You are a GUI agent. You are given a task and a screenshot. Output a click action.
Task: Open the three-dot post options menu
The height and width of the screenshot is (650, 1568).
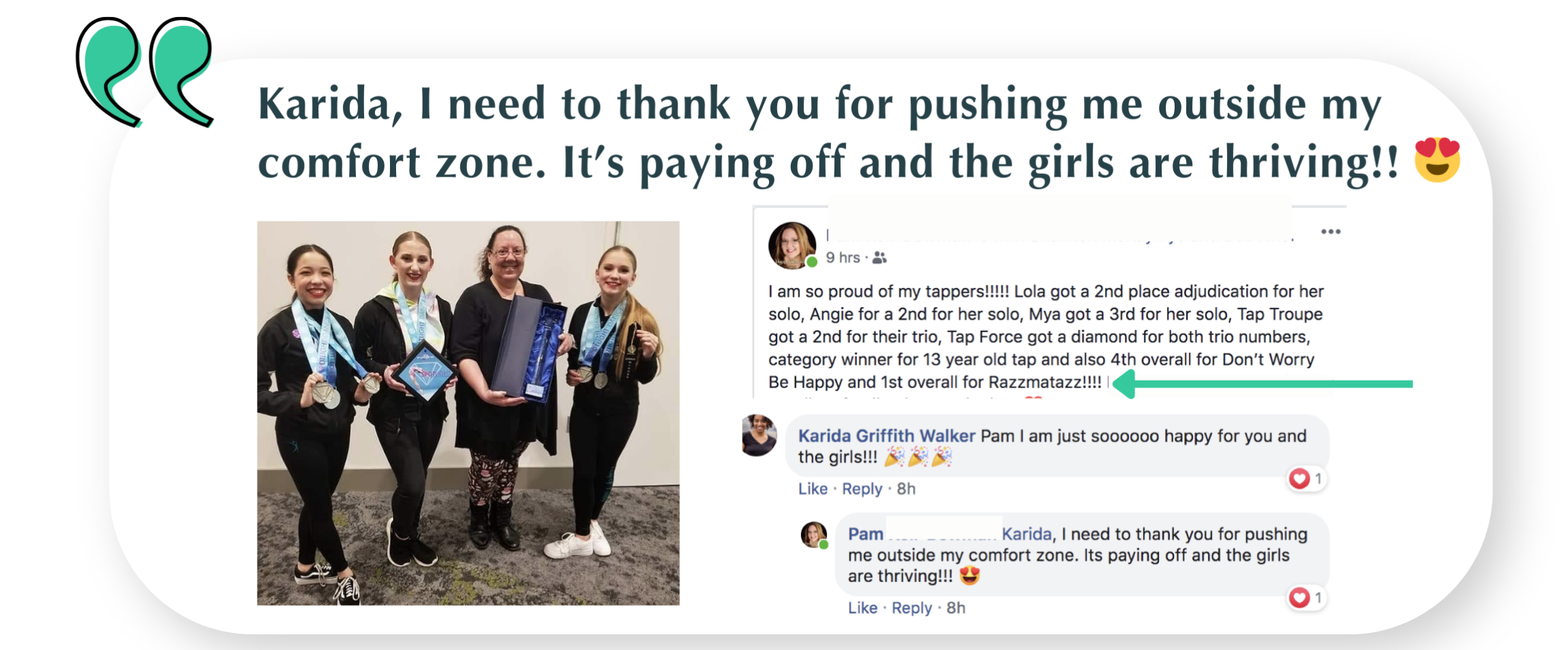point(1330,232)
